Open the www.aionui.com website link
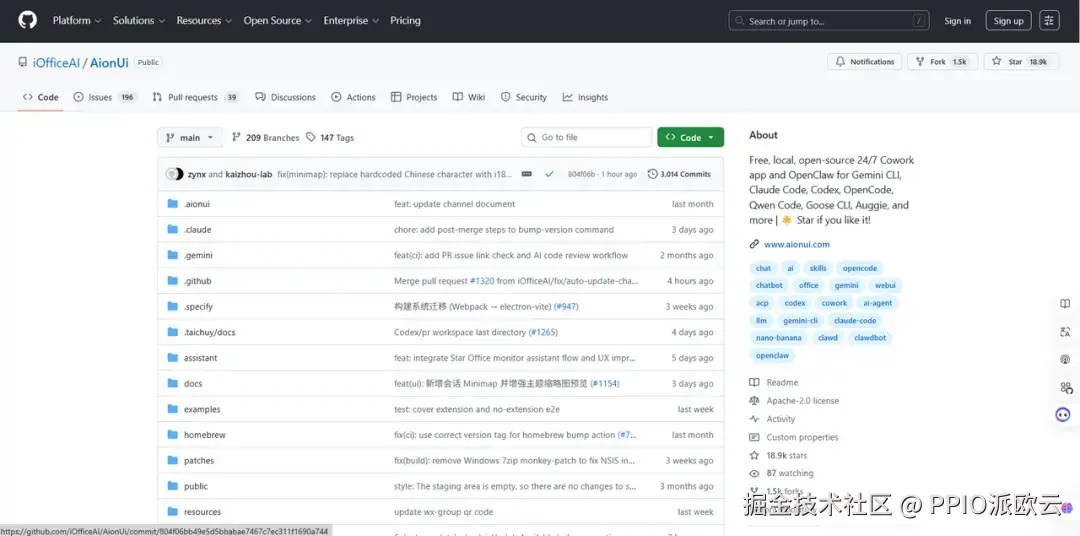This screenshot has width=1080, height=536. (x=796, y=245)
